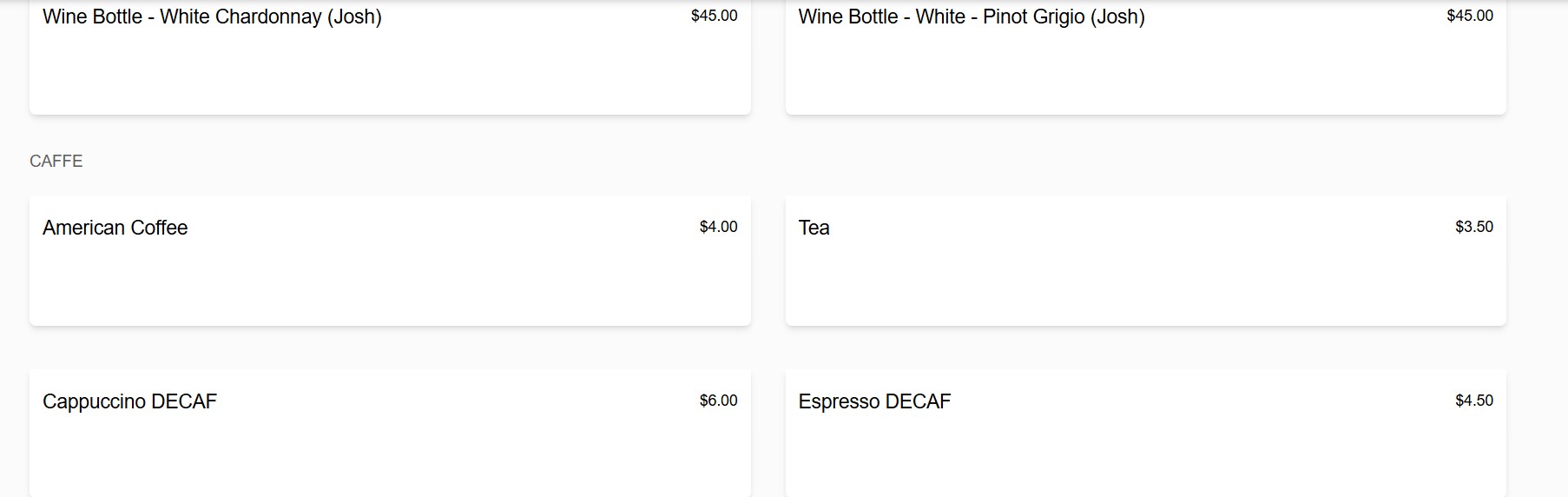This screenshot has width=1568, height=497.
Task: Click the American Coffee title text
Action: pyautogui.click(x=115, y=228)
